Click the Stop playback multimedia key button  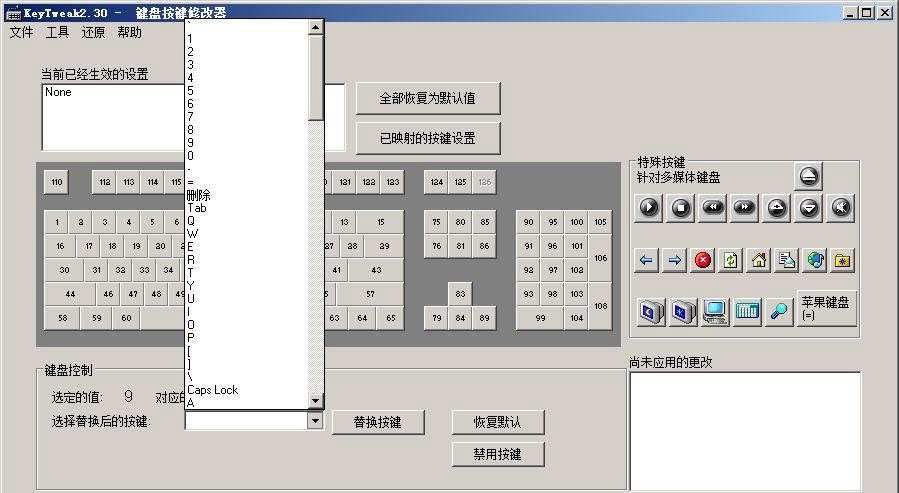tap(681, 208)
